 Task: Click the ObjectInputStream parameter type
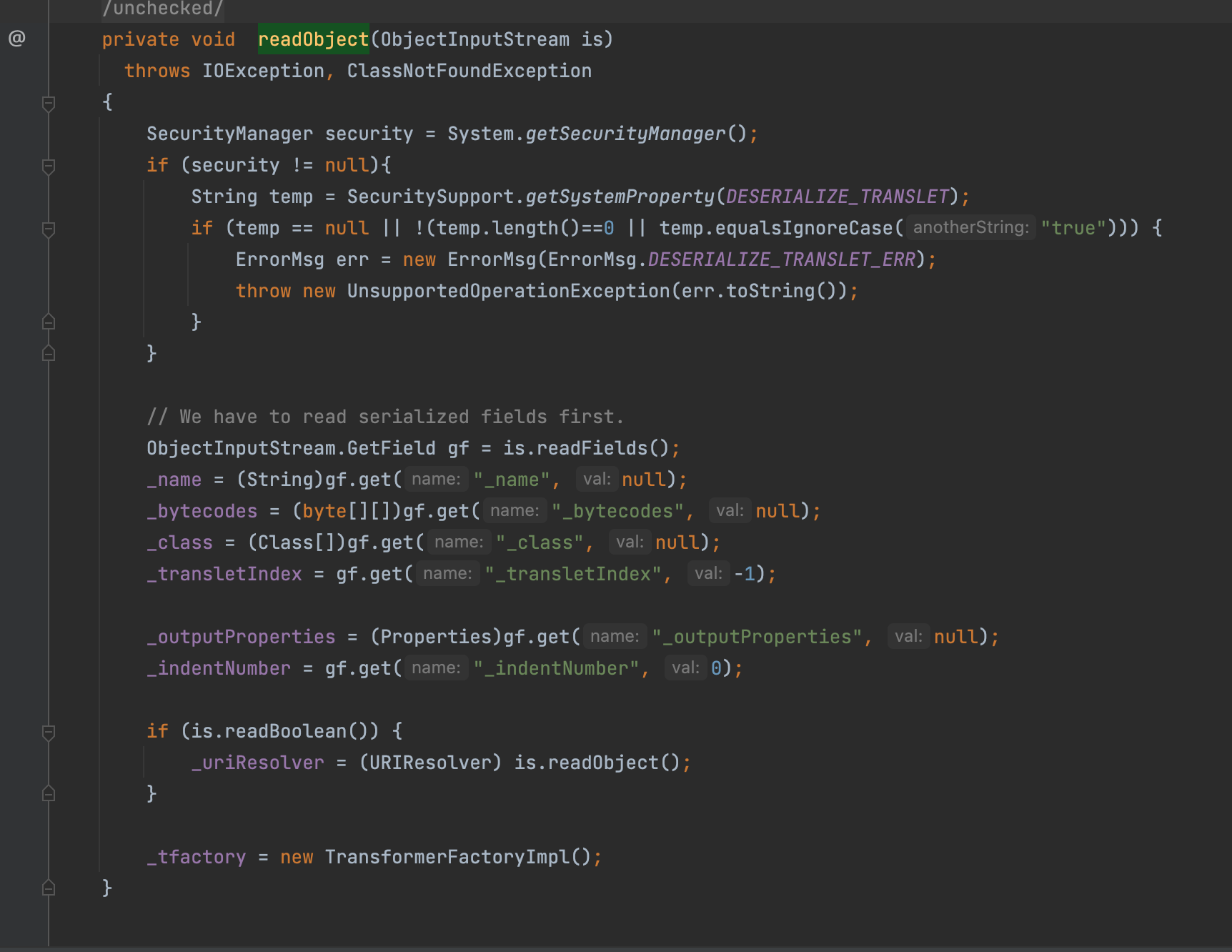click(x=475, y=39)
